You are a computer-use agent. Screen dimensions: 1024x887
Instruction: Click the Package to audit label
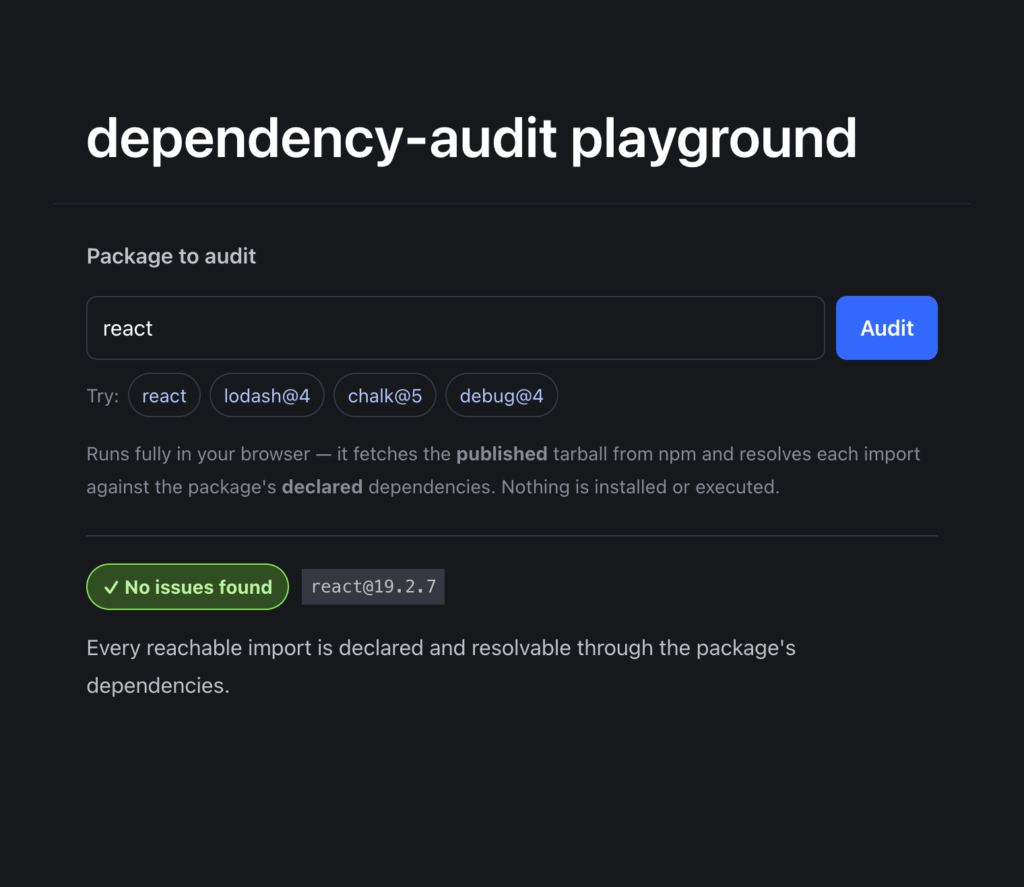point(171,256)
